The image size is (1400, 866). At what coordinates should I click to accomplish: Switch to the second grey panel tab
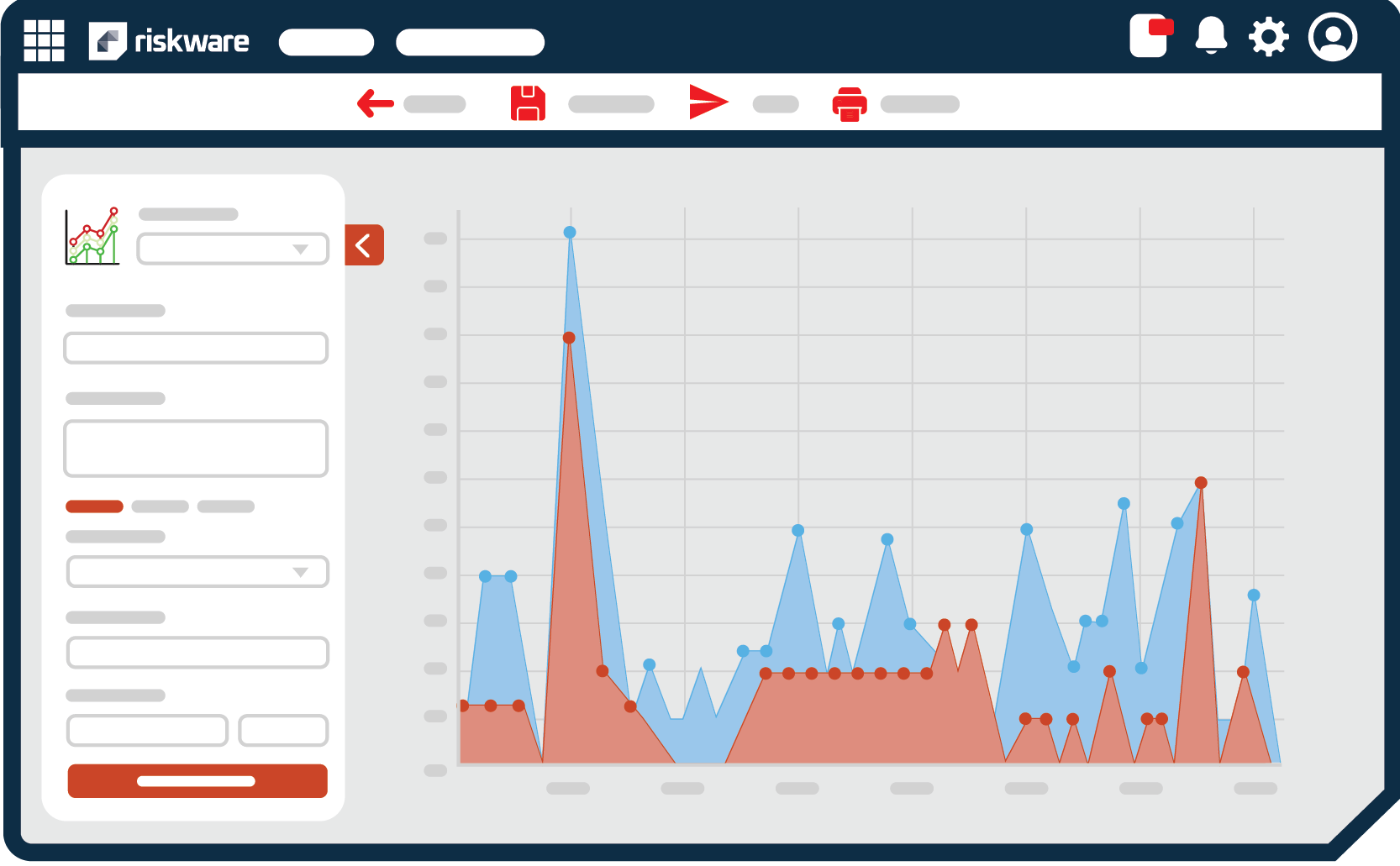click(160, 506)
